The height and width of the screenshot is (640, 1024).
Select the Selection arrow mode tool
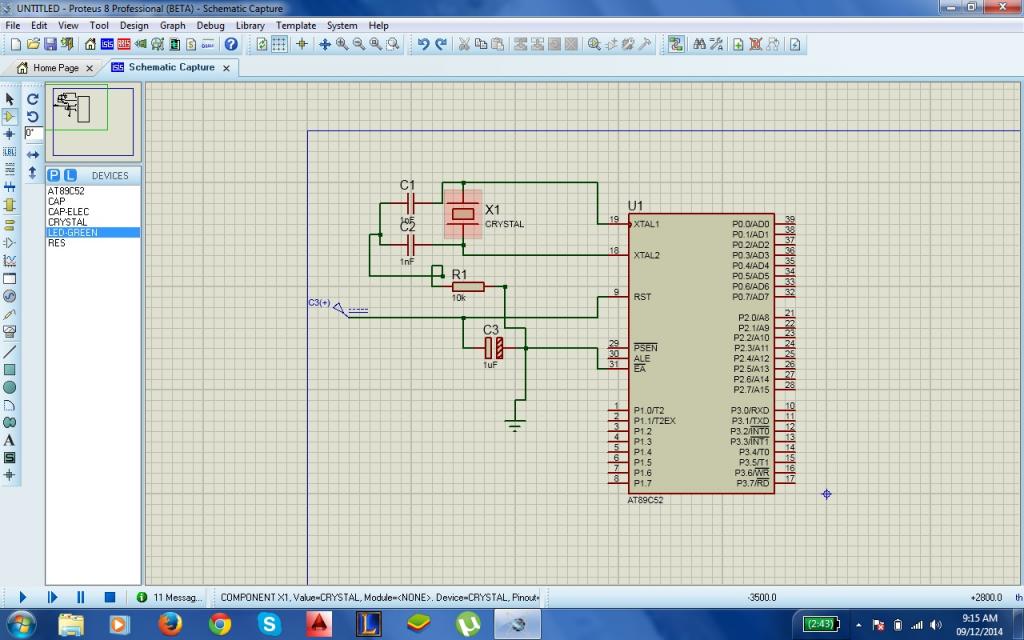point(9,99)
